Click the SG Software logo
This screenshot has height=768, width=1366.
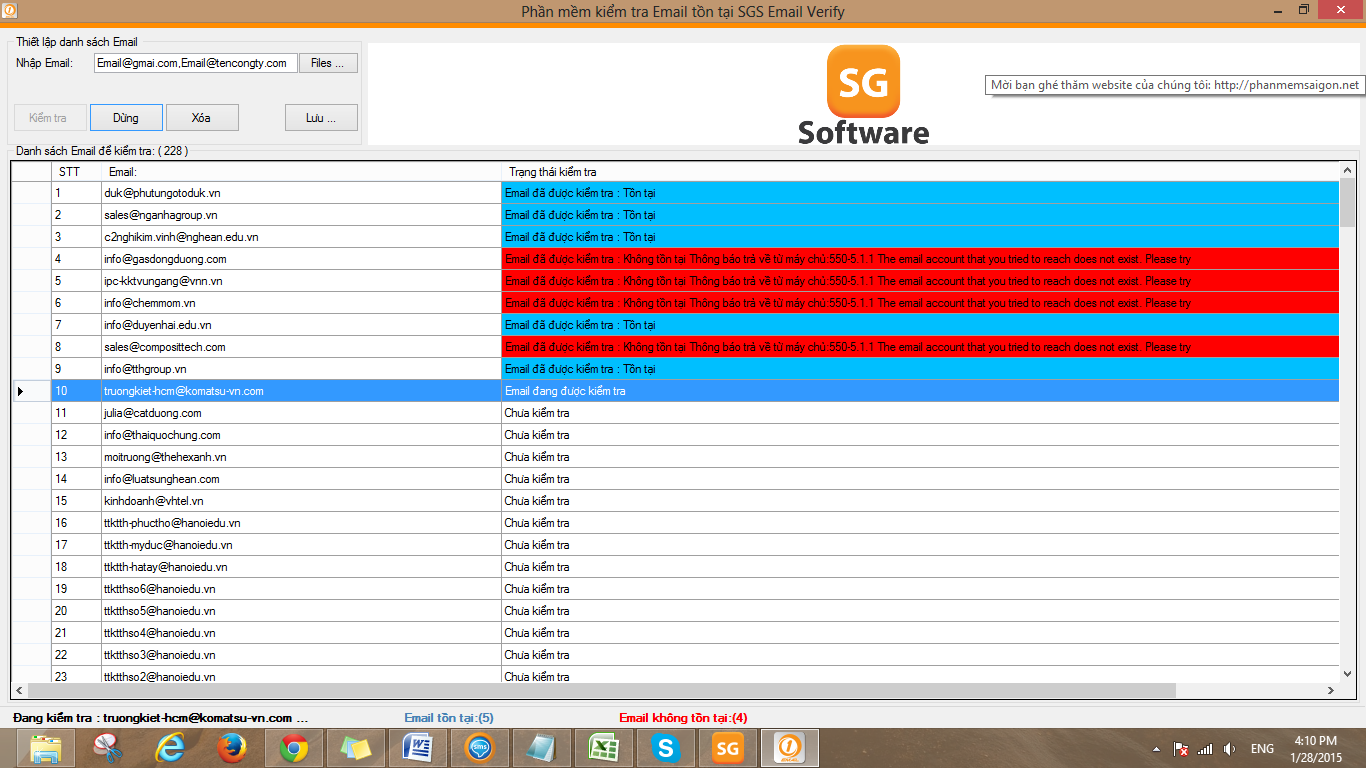pyautogui.click(x=863, y=95)
